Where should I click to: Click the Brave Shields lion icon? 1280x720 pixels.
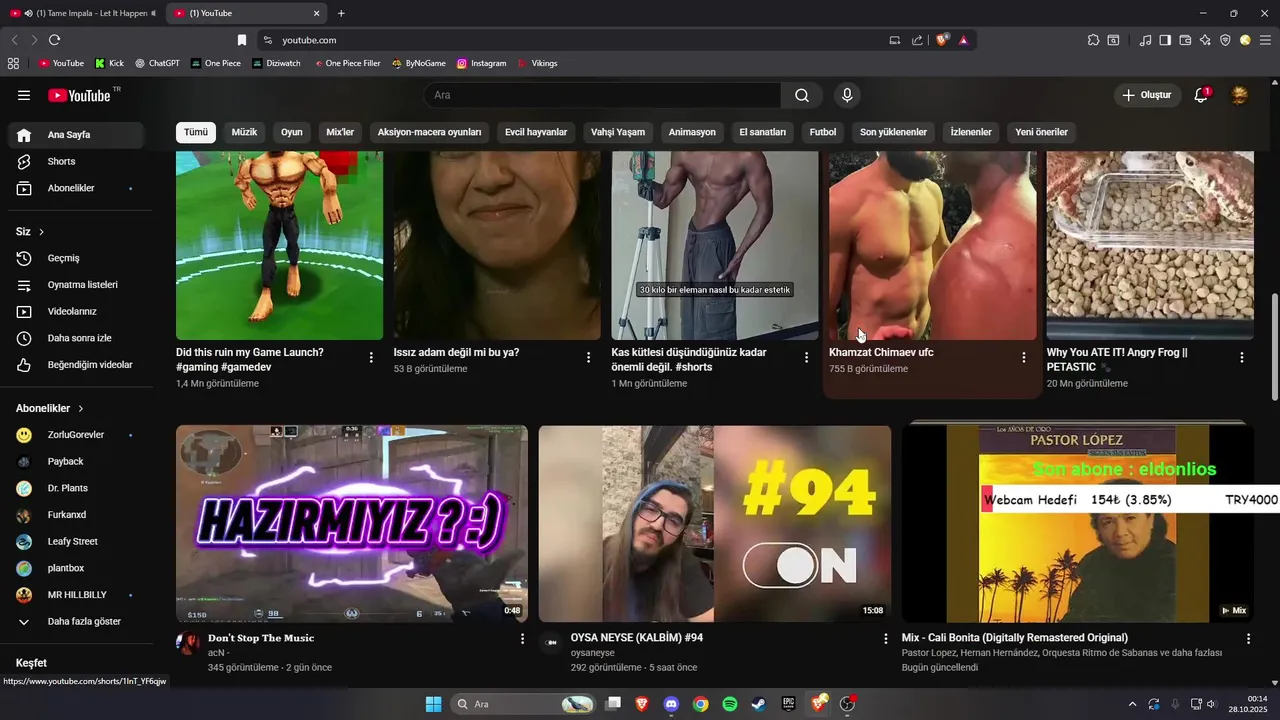(942, 40)
